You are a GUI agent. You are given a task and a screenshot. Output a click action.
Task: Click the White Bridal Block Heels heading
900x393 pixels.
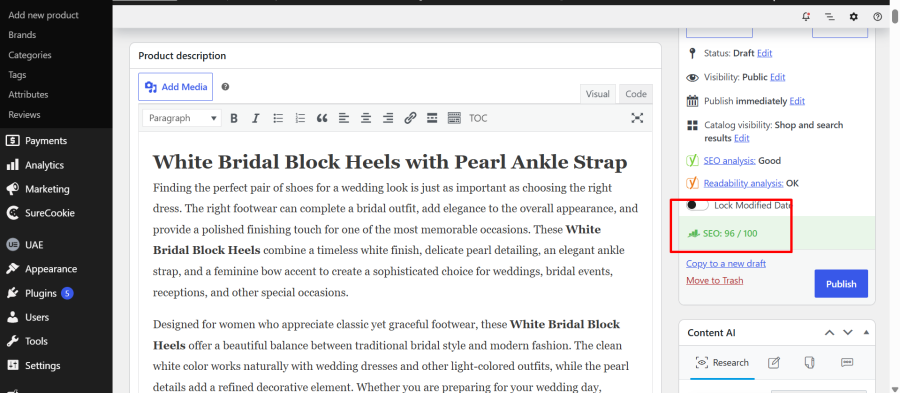pos(390,162)
